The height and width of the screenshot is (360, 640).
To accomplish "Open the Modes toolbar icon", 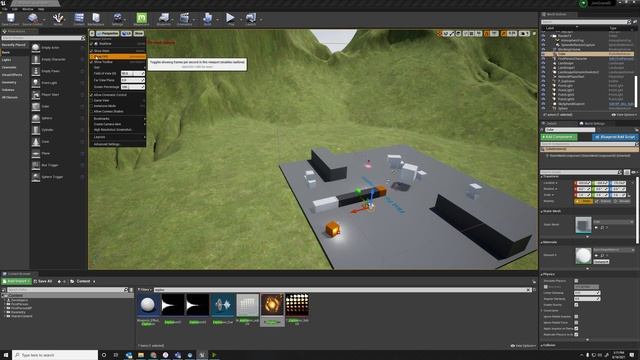I will click(x=58, y=18).
